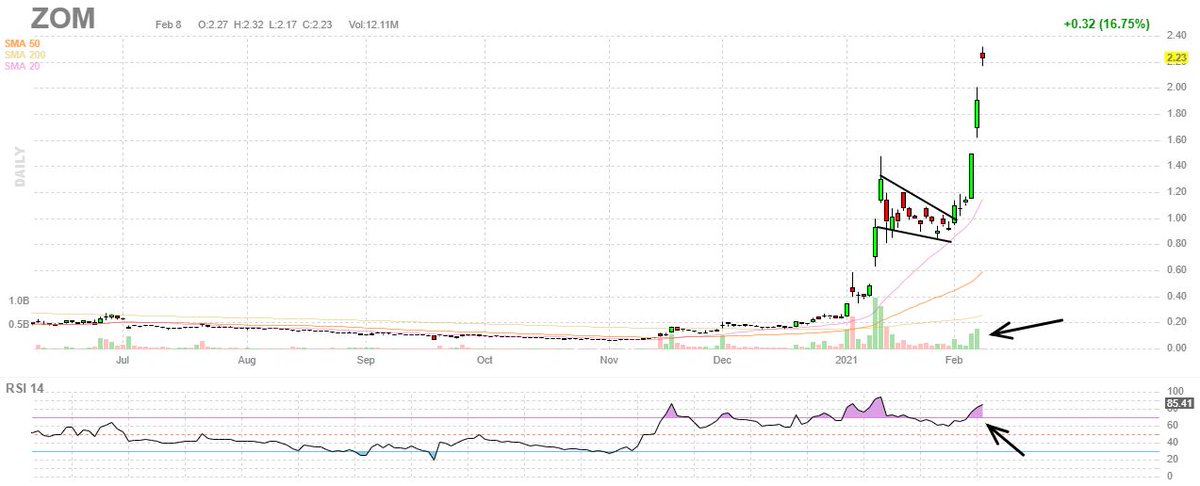This screenshot has width=1200, height=486.
Task: Click the +0.32 (16.75%) change value
Action: point(1106,23)
